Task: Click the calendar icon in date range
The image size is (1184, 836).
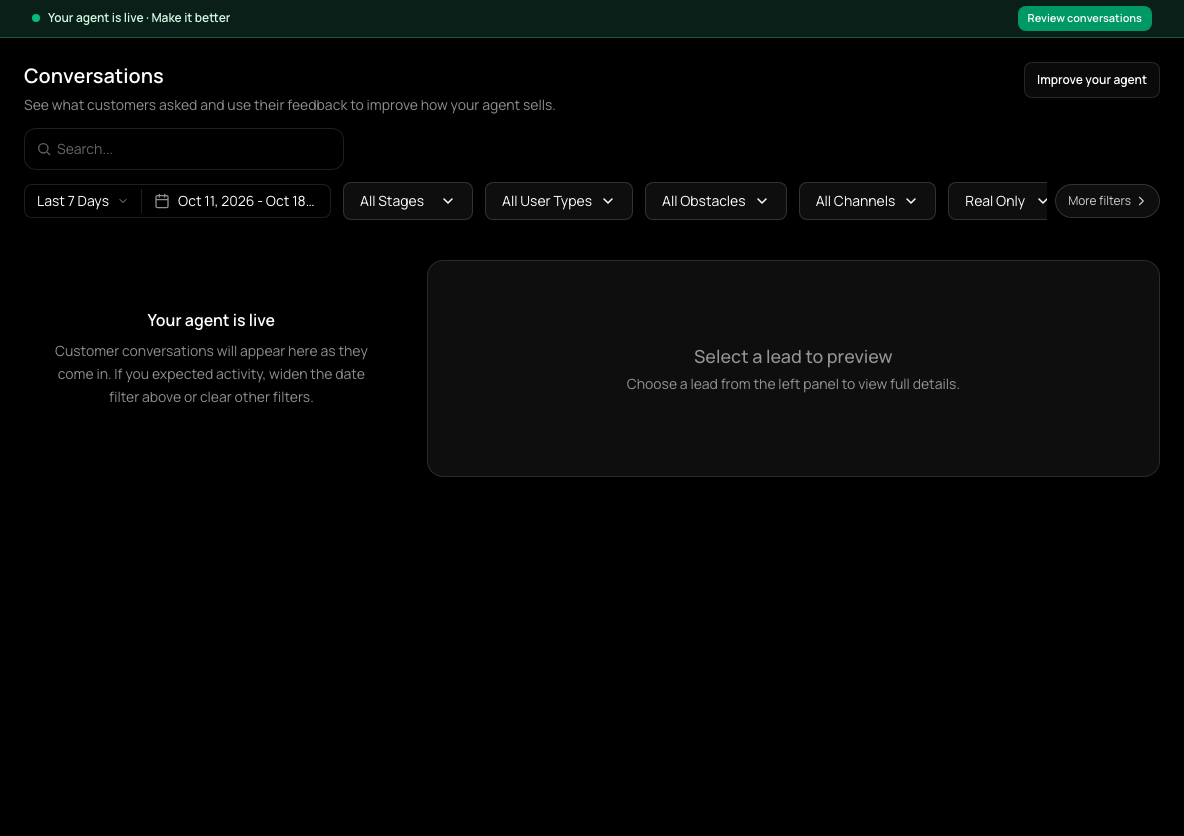Action: coord(162,201)
